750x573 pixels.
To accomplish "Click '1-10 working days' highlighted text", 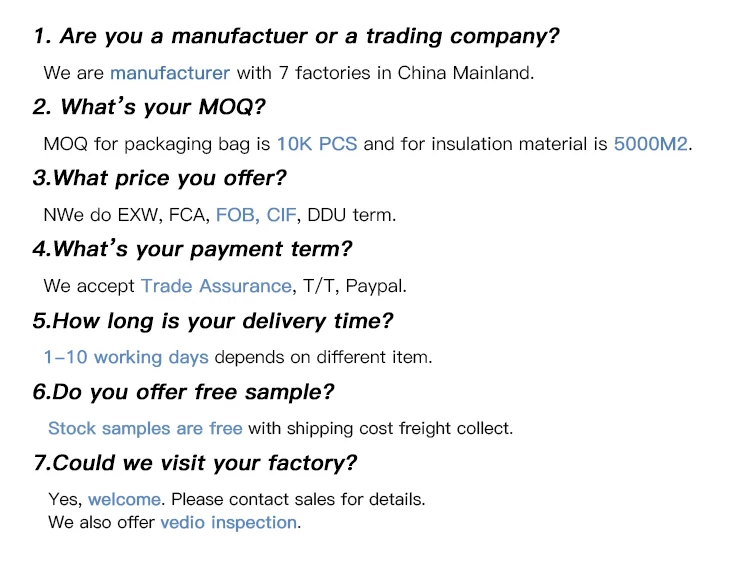I will pyautogui.click(x=126, y=357).
